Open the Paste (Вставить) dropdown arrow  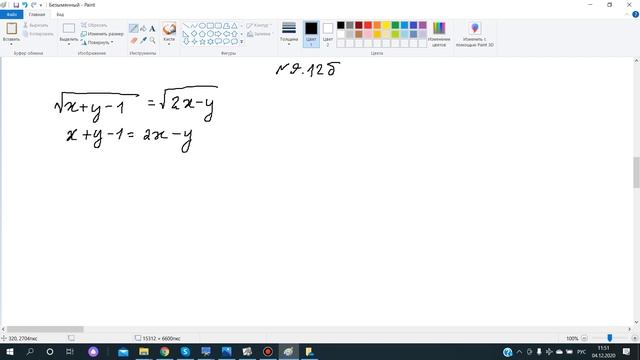[11, 43]
